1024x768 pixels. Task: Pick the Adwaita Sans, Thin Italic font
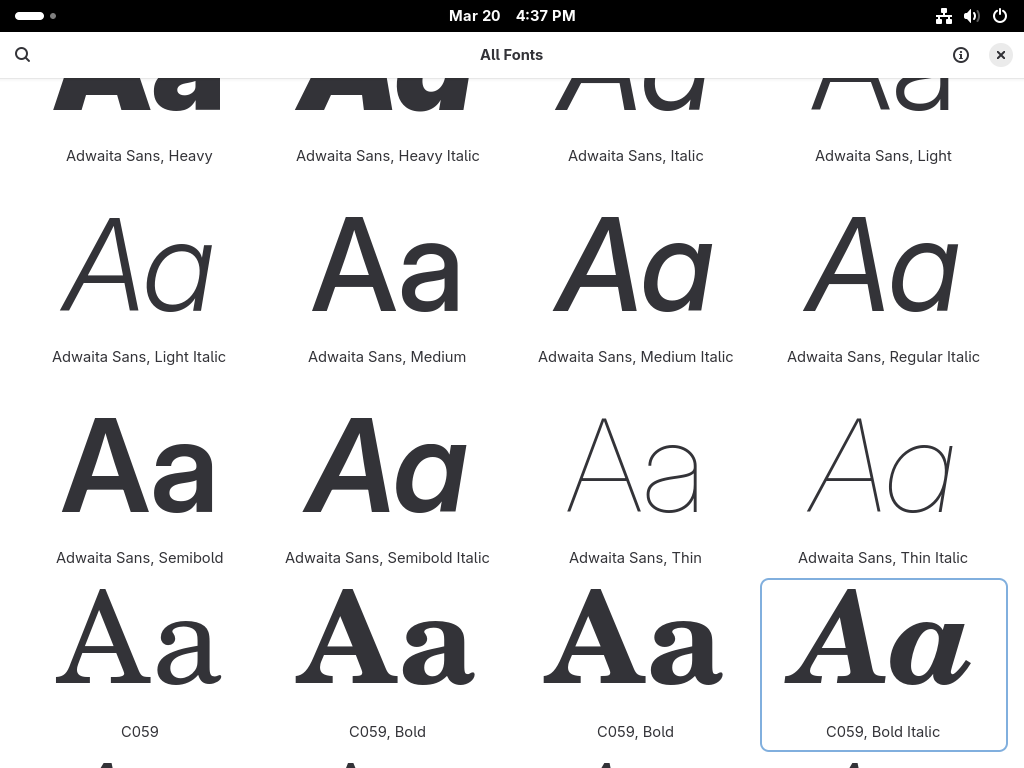[x=884, y=488]
